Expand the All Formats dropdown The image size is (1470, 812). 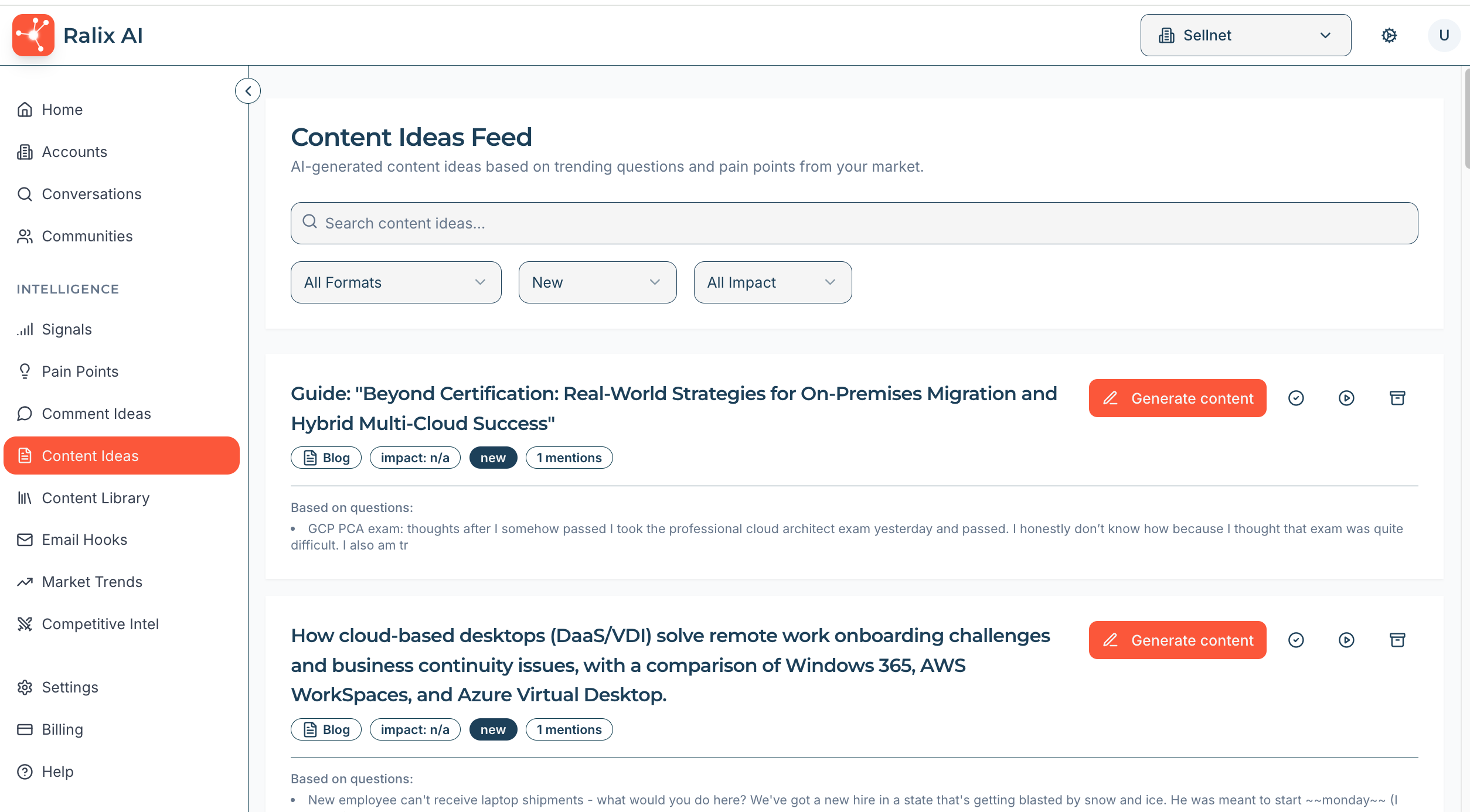396,282
